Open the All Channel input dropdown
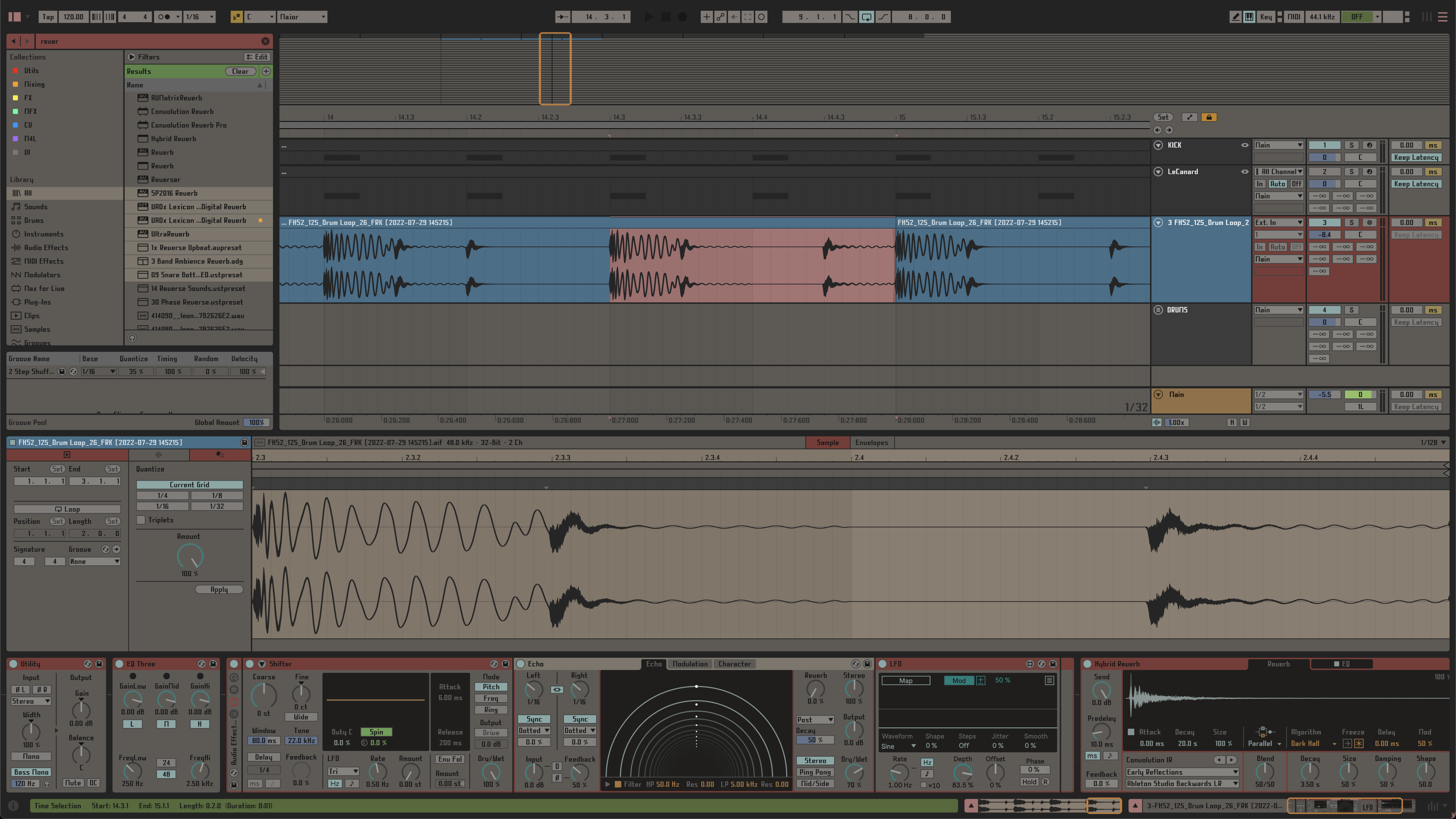This screenshot has height=819, width=1456. pos(1279,172)
